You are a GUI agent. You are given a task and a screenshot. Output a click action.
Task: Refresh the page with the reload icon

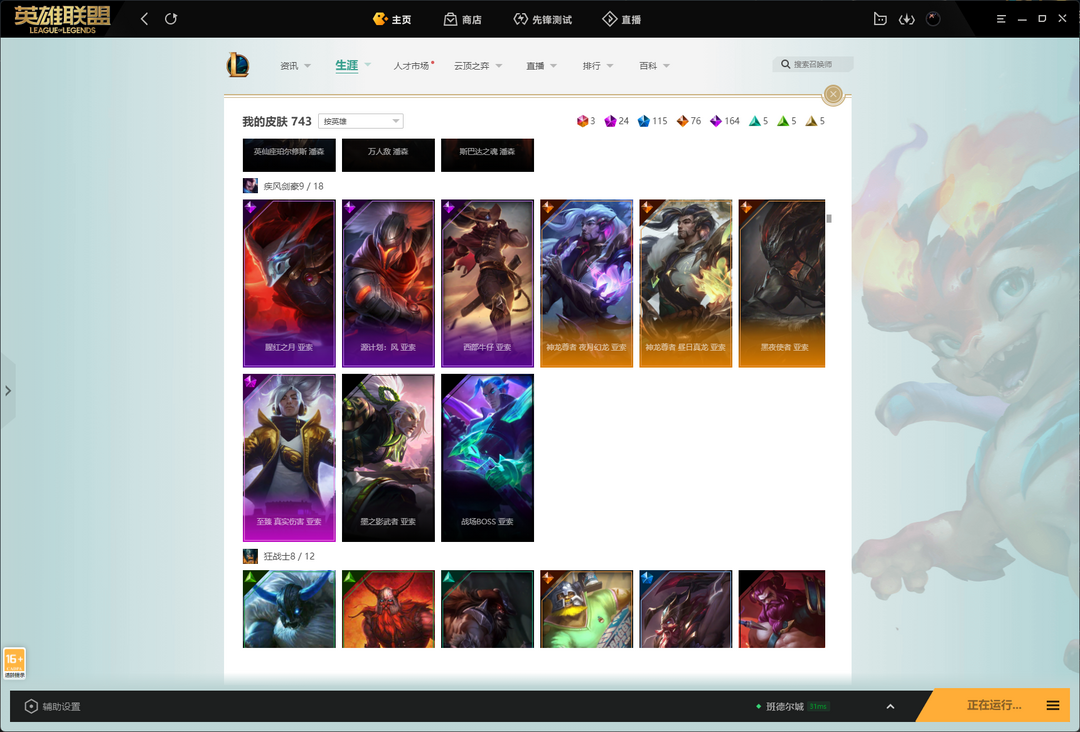tap(171, 19)
